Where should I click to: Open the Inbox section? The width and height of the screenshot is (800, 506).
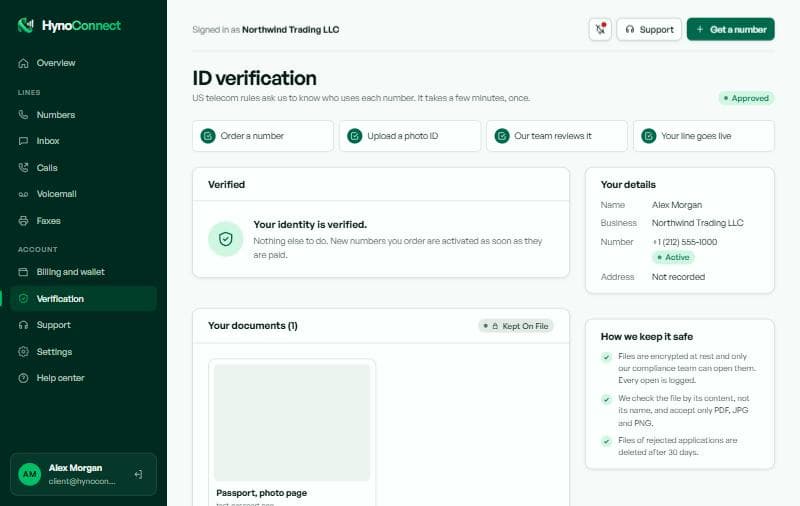[83, 141]
